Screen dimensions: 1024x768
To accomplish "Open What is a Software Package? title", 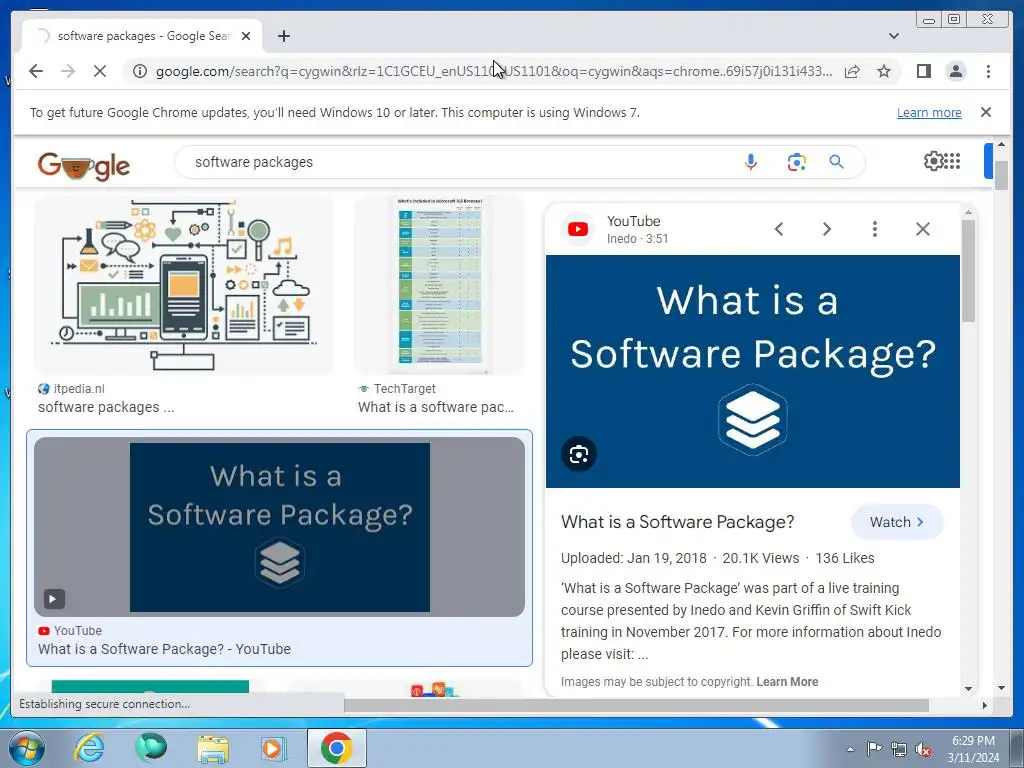I will pos(677,522).
